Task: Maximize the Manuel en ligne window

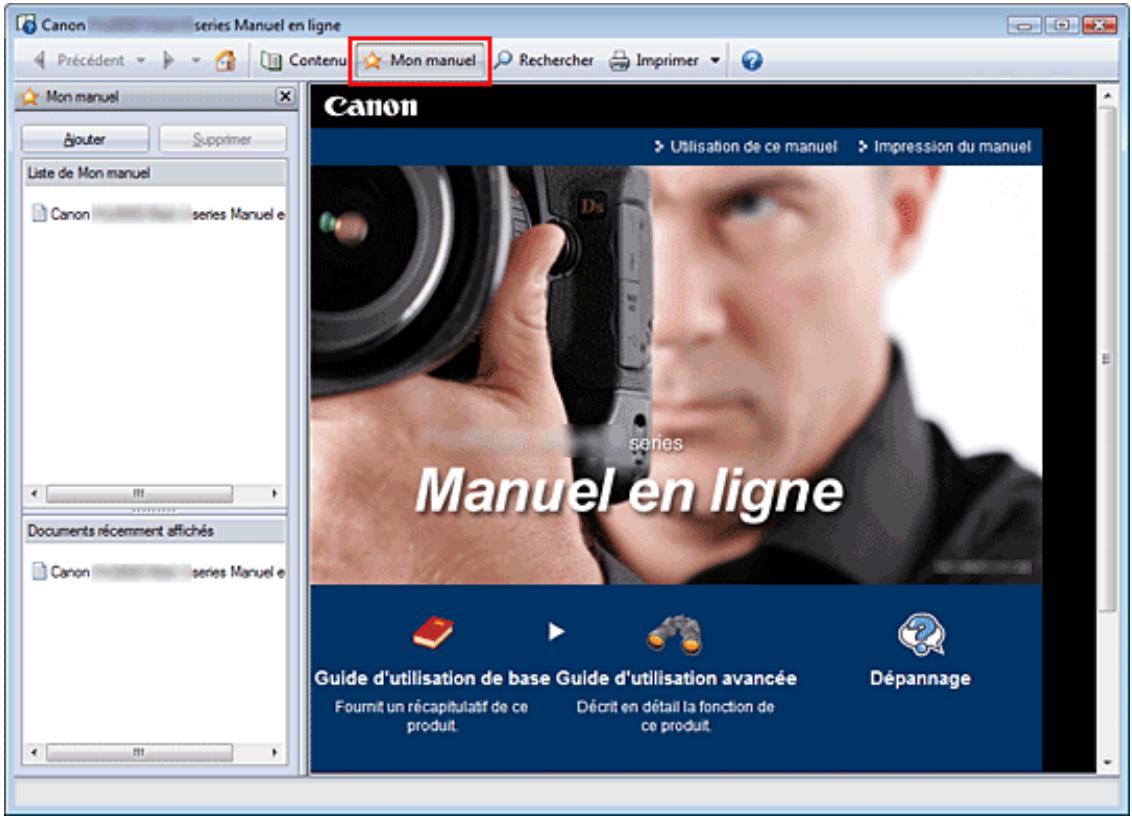Action: click(1061, 25)
